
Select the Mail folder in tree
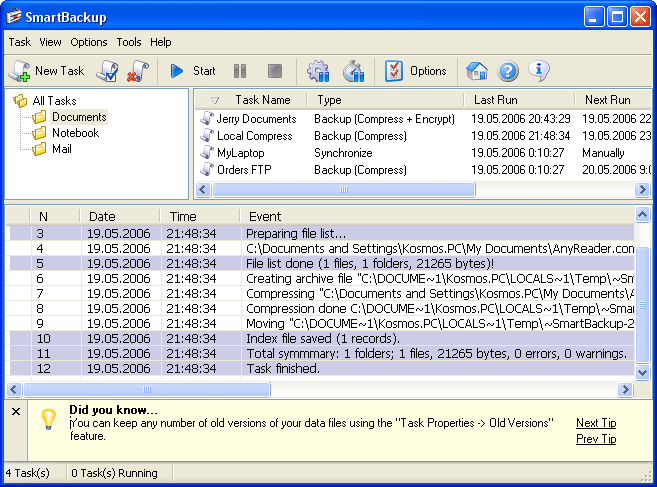(62, 149)
